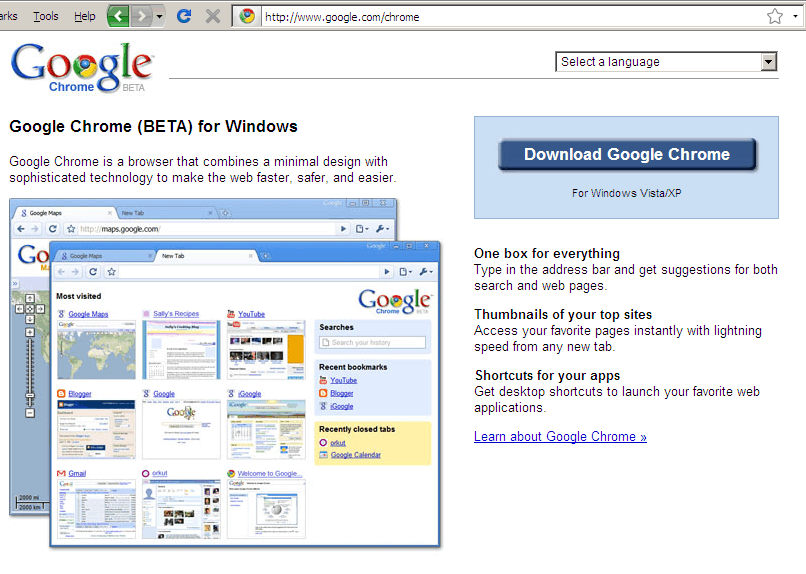Bookmark the page using the star icon

pos(774,16)
